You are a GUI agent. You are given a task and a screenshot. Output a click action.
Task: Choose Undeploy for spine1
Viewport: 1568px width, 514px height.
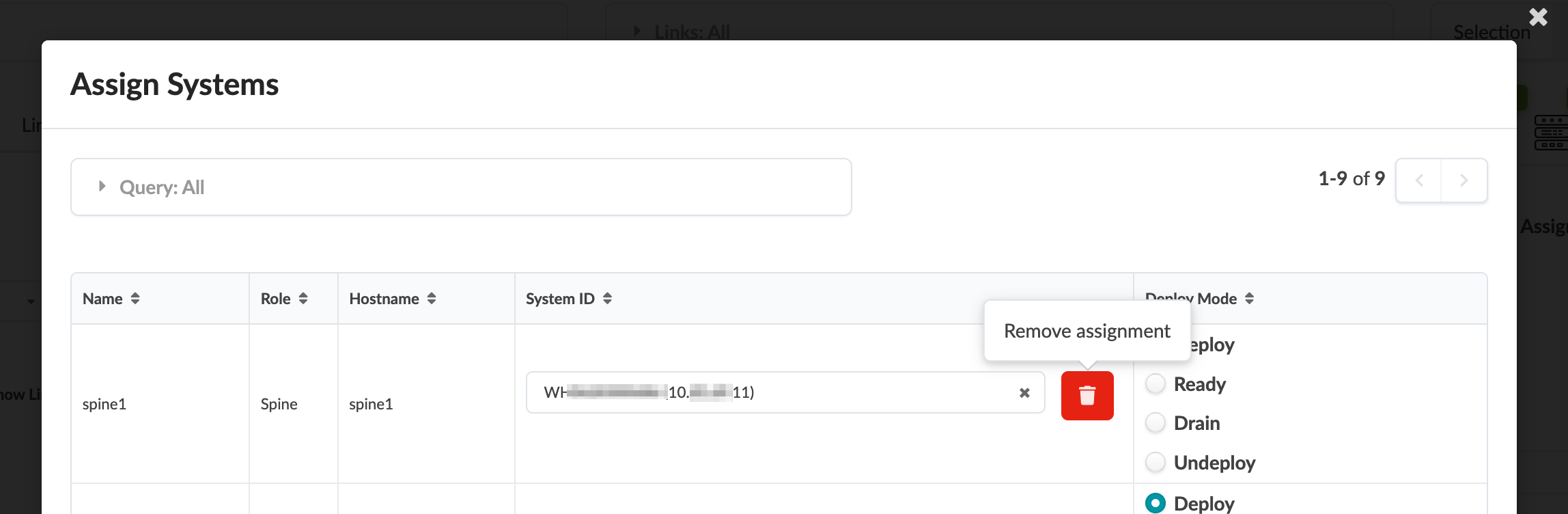tap(1155, 462)
